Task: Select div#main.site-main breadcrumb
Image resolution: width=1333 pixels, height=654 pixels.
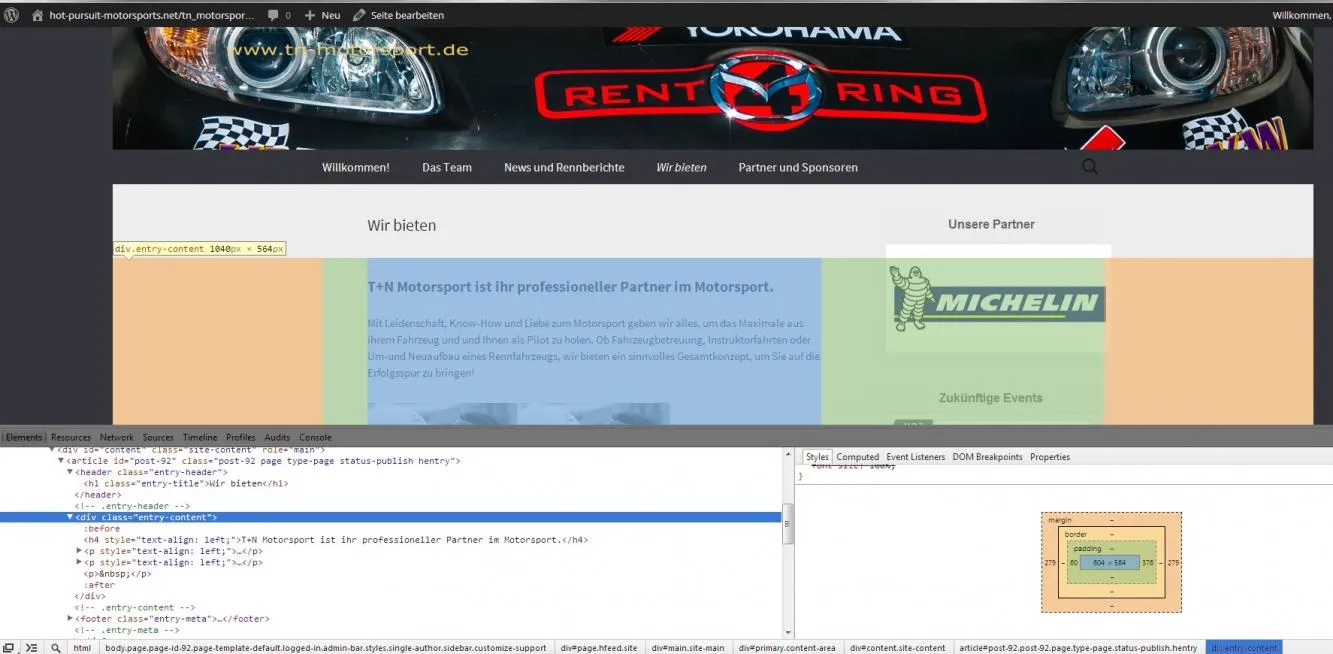Action: [x=688, y=648]
